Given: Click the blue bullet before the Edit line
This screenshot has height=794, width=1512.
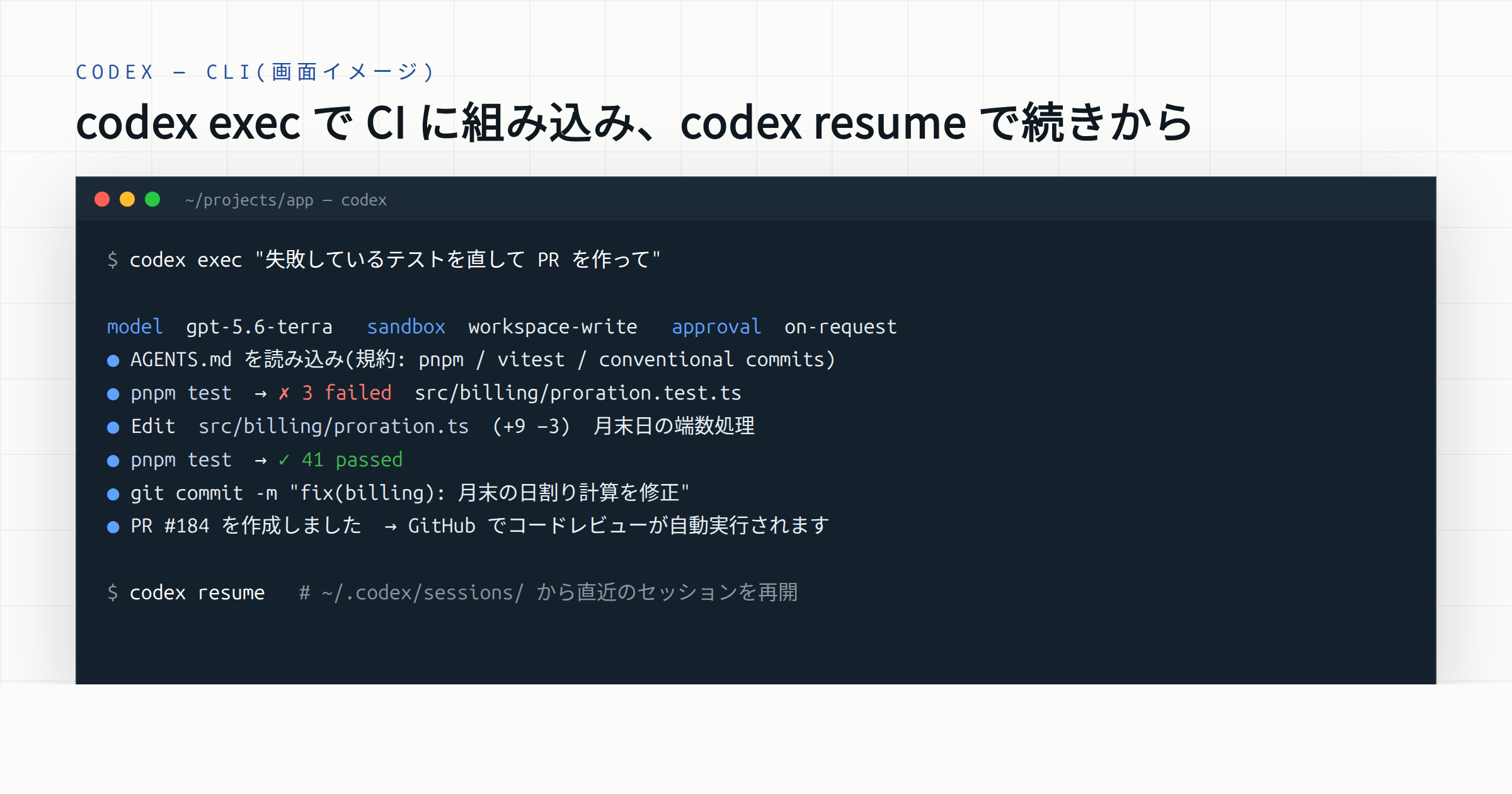Looking at the screenshot, I should tap(113, 427).
